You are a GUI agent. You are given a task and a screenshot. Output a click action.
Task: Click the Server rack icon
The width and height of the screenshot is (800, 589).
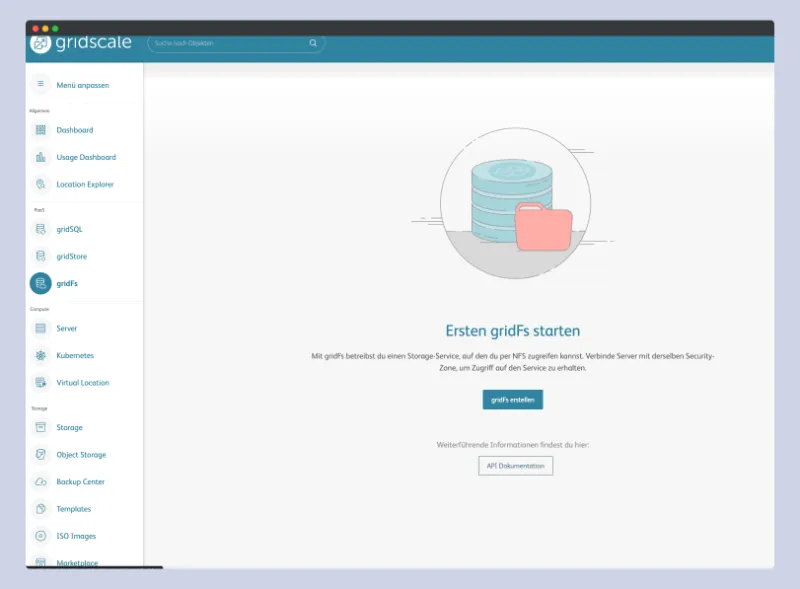click(41, 328)
